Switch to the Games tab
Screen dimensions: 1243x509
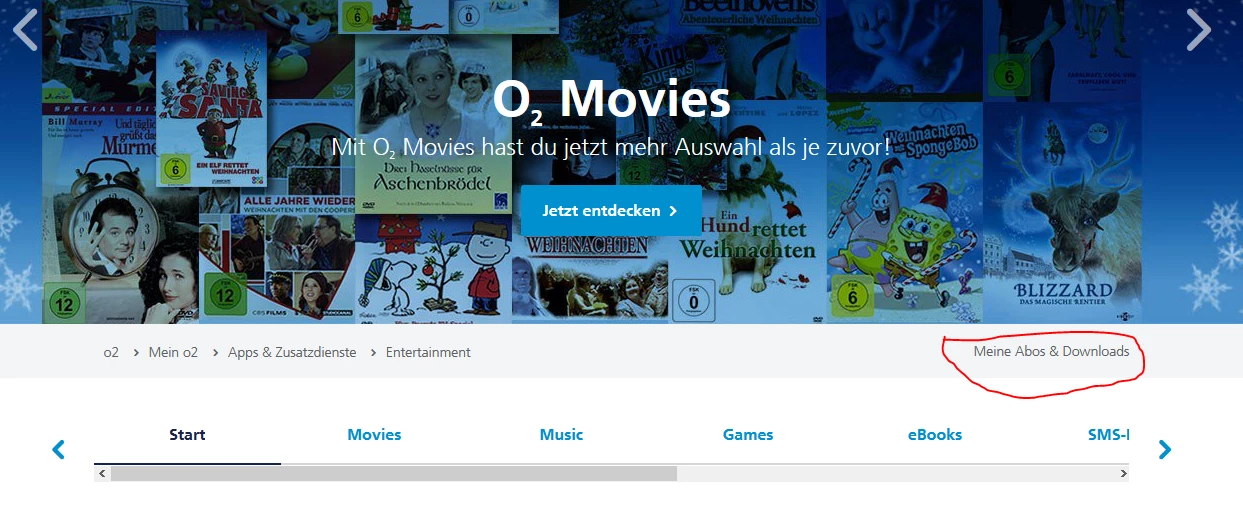click(748, 435)
